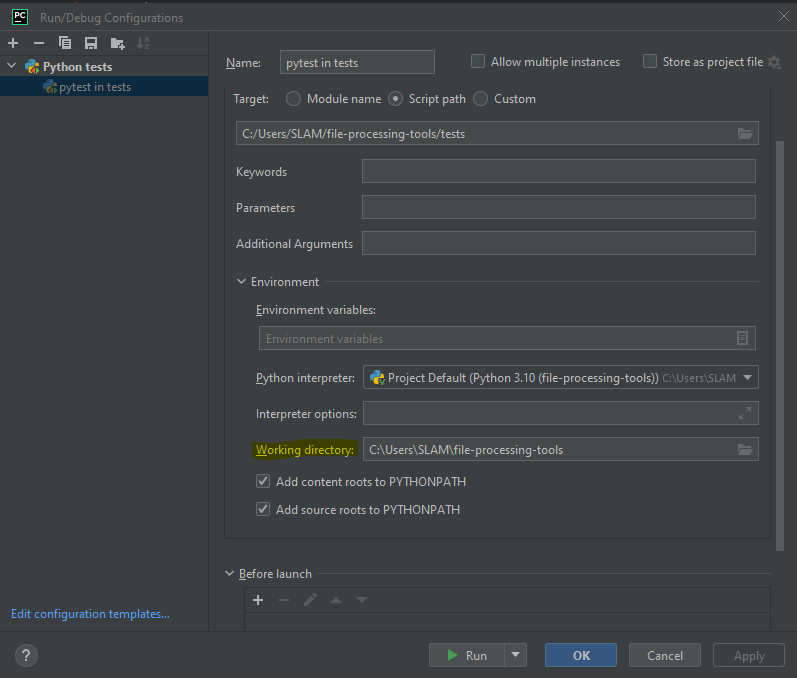Screen dimensions: 797x678
Task: Click the Python interpreter label
Action: tap(305, 378)
